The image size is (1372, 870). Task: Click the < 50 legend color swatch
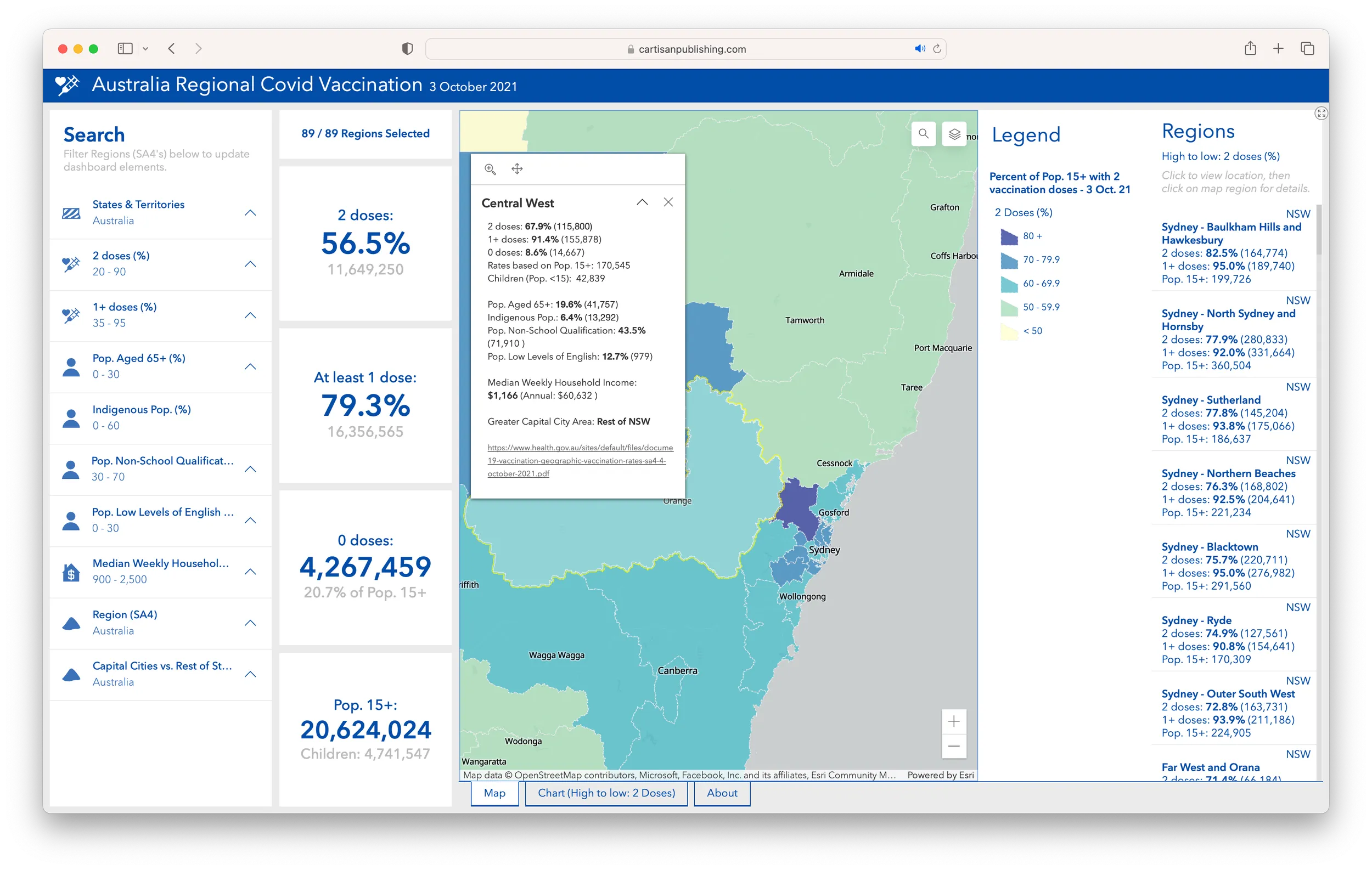1009,331
